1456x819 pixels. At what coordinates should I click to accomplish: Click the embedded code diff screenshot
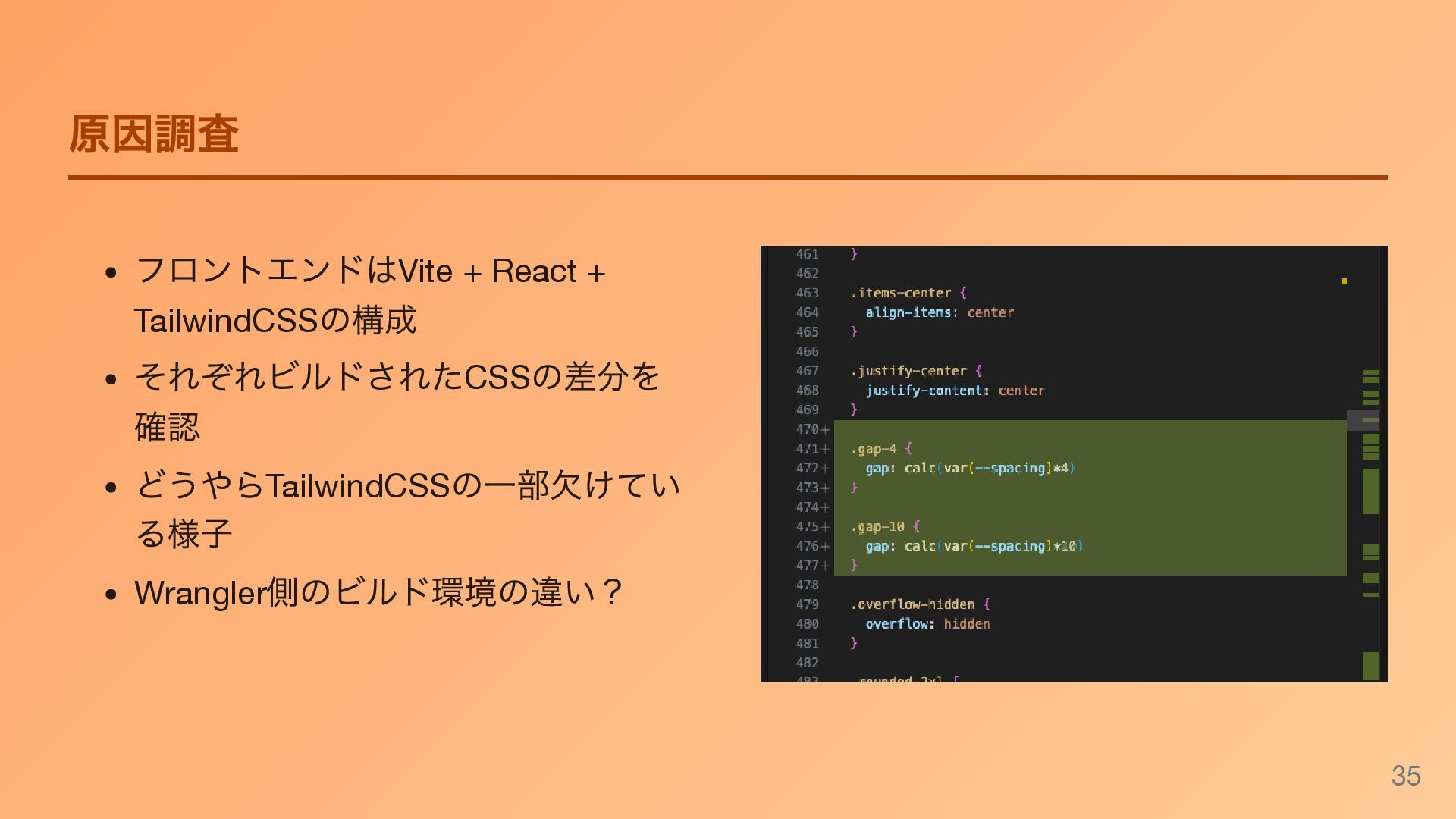point(1073,463)
